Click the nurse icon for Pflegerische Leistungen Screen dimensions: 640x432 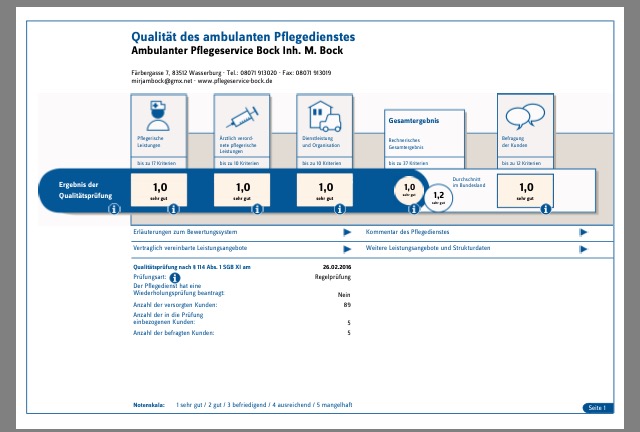158,116
